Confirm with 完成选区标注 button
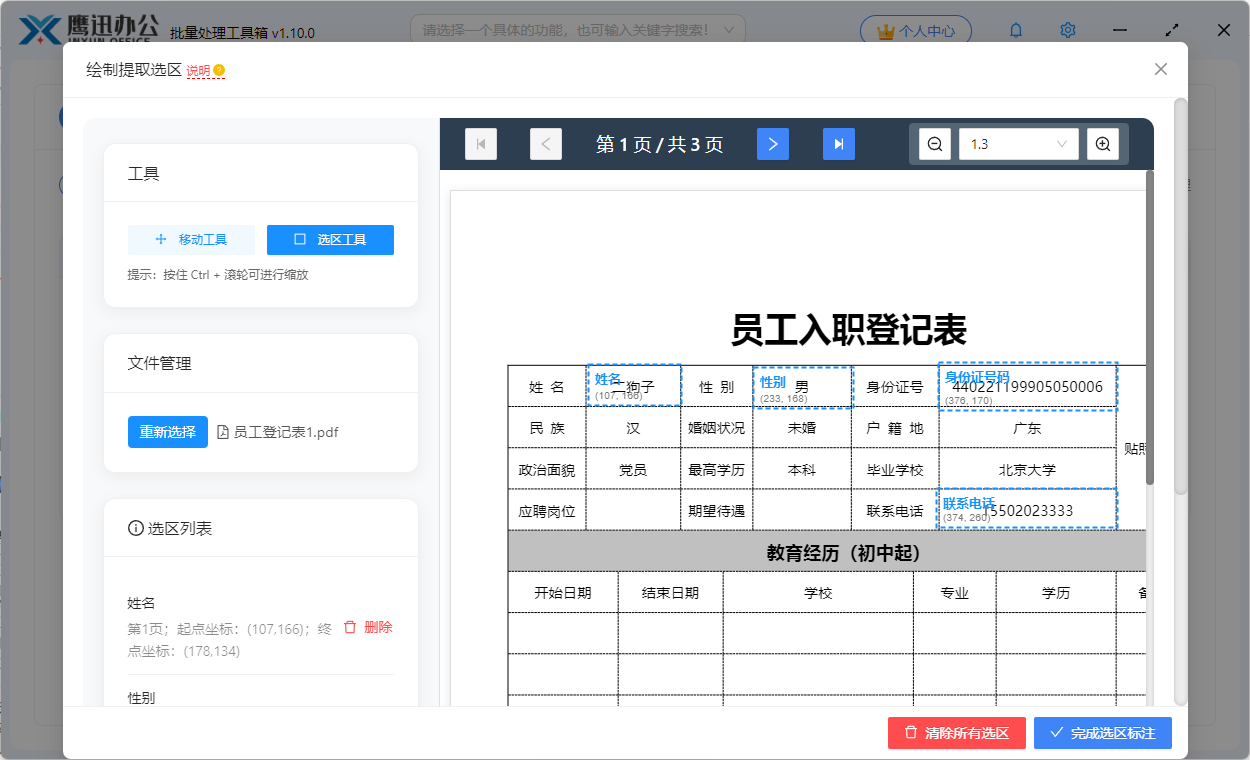This screenshot has height=760, width=1250. (1103, 733)
